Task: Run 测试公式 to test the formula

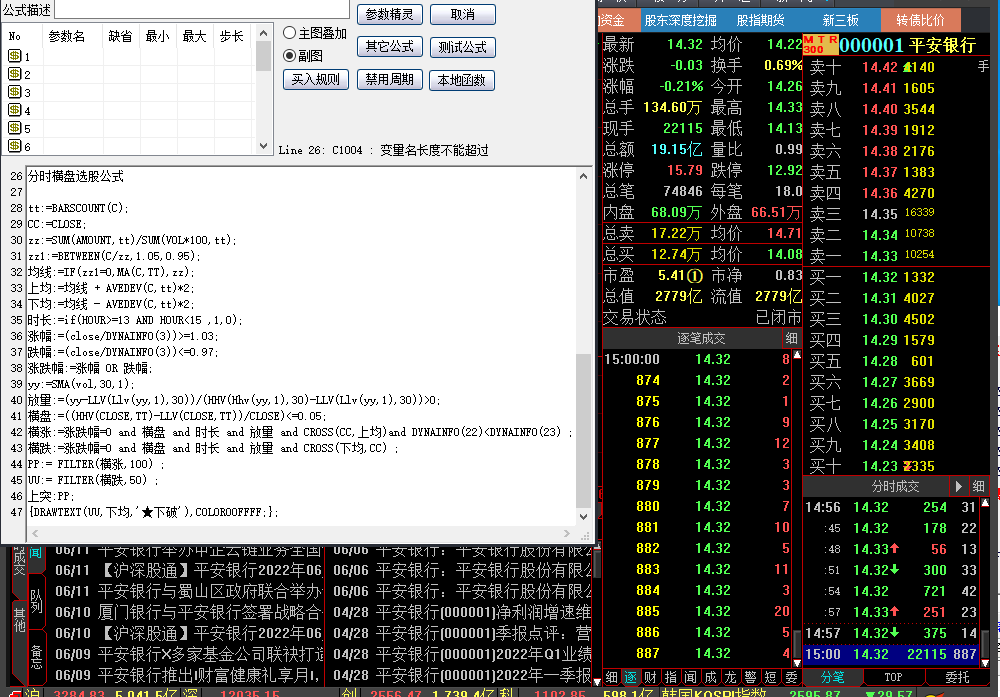Action: coord(462,47)
